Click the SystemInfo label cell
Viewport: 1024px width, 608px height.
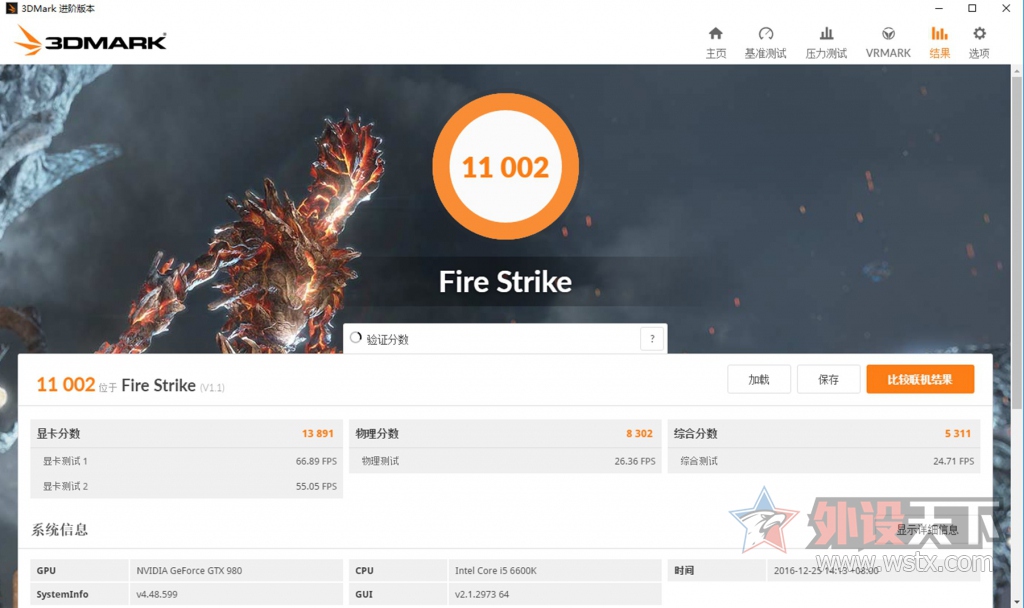pos(79,594)
